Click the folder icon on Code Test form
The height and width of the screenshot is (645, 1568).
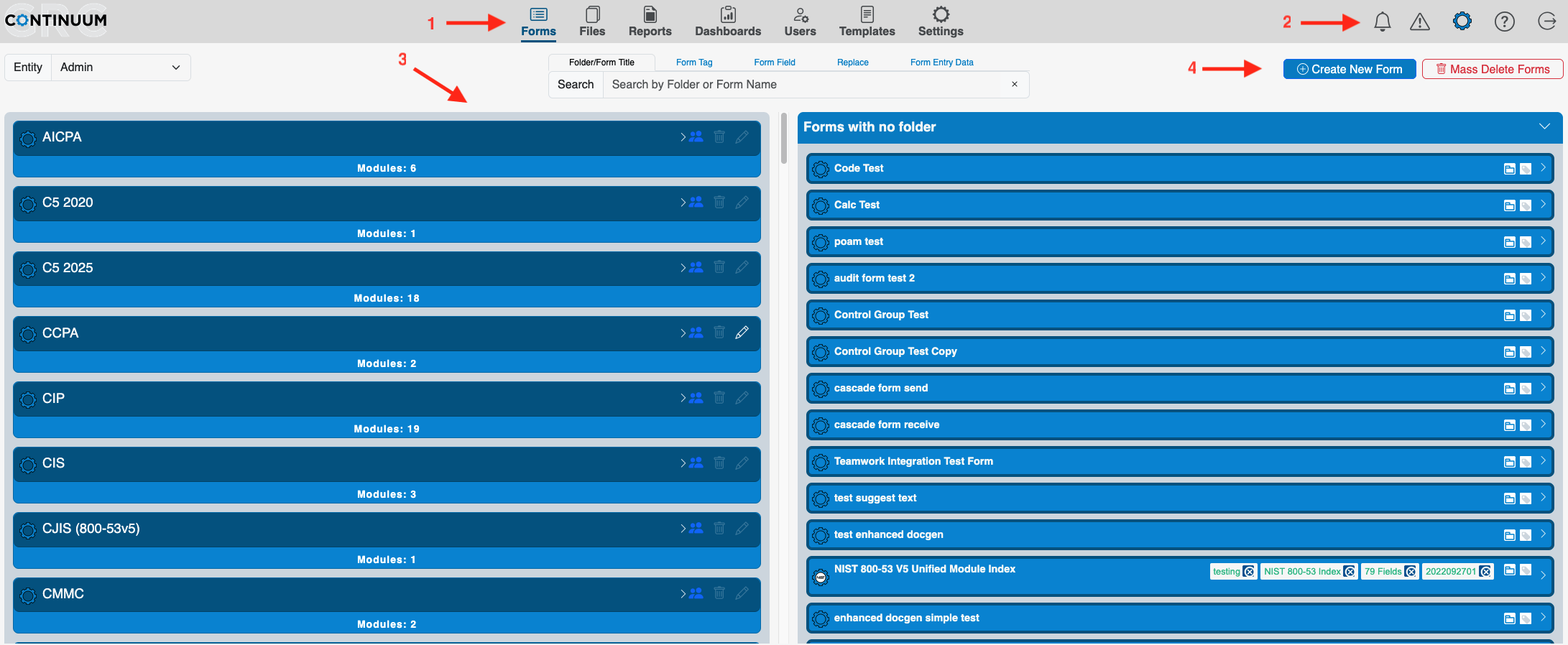(x=1509, y=169)
